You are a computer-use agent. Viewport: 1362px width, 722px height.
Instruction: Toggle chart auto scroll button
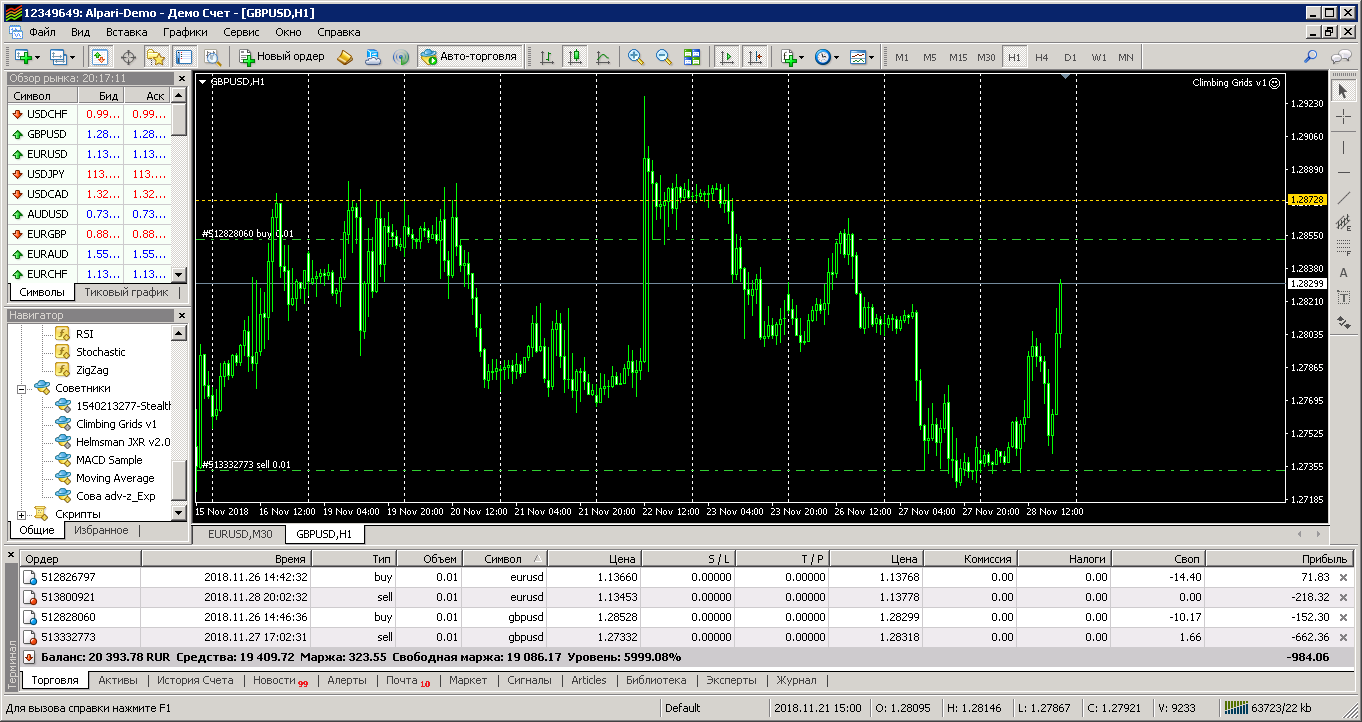727,57
